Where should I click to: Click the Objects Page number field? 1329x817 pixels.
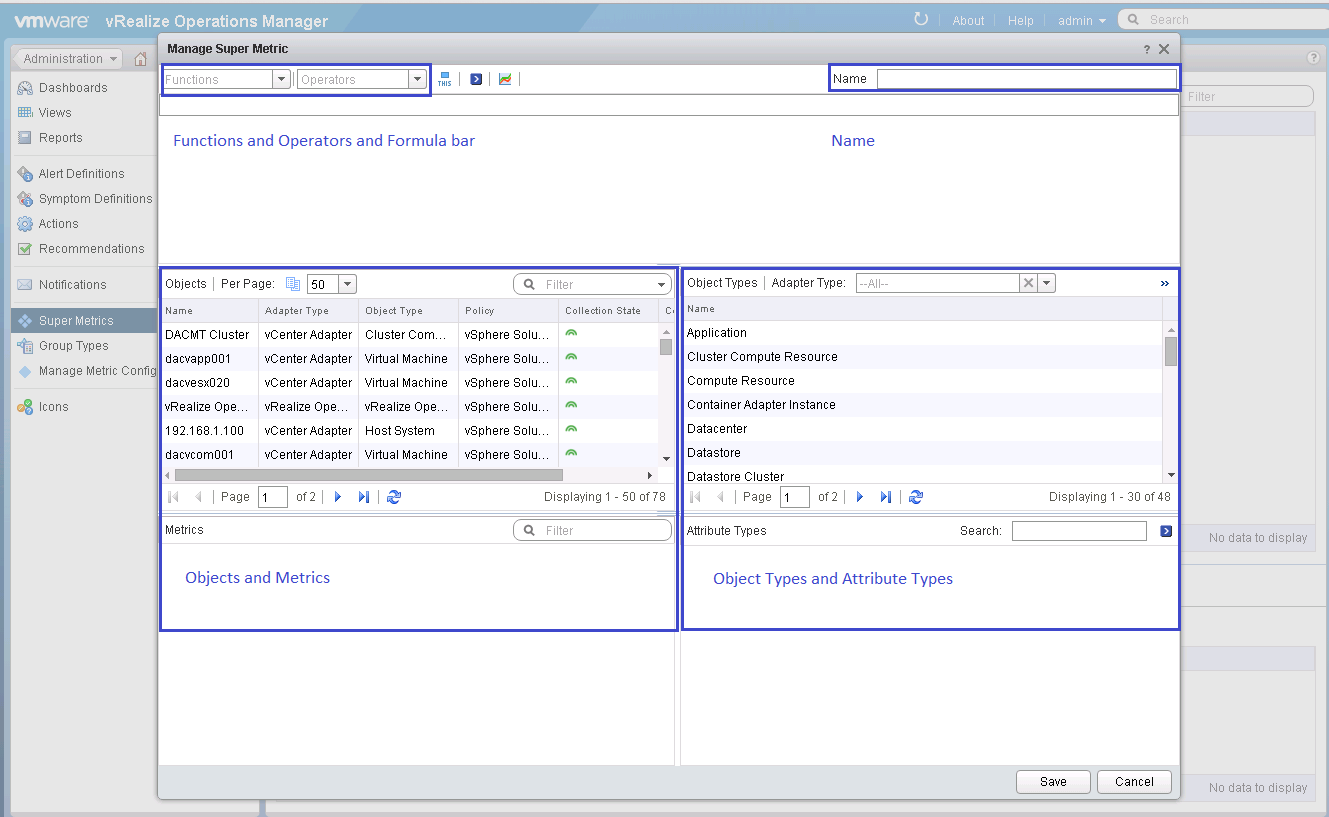[273, 497]
